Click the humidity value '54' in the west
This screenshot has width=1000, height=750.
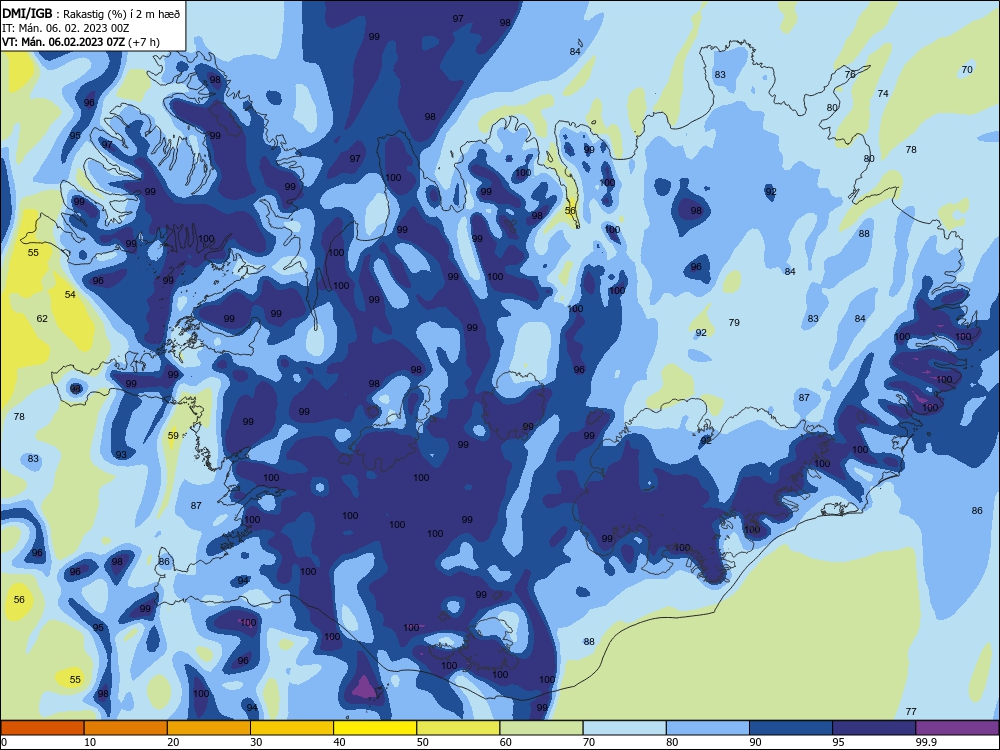click(x=70, y=295)
